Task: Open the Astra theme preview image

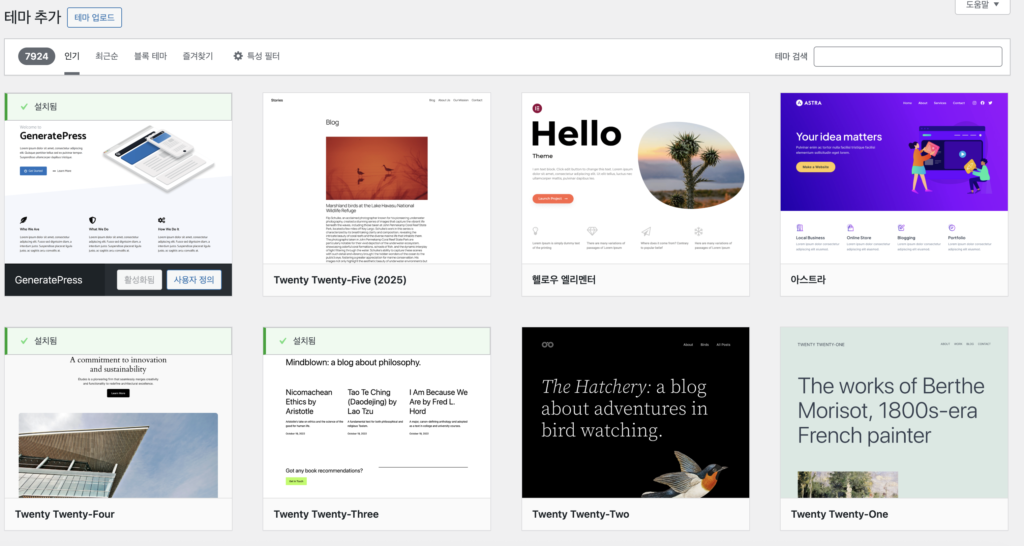Action: tap(894, 178)
